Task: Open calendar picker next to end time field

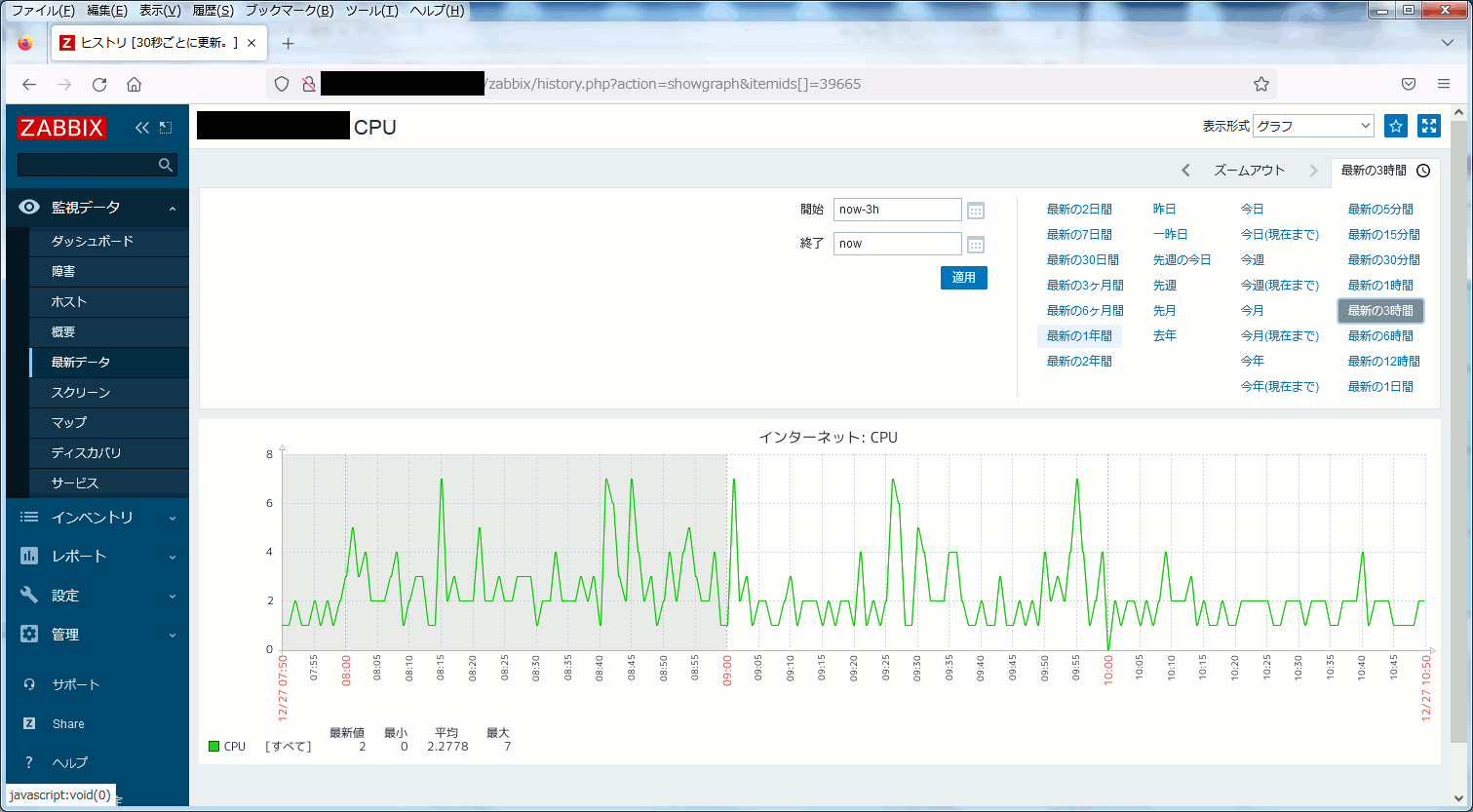Action: click(x=976, y=245)
